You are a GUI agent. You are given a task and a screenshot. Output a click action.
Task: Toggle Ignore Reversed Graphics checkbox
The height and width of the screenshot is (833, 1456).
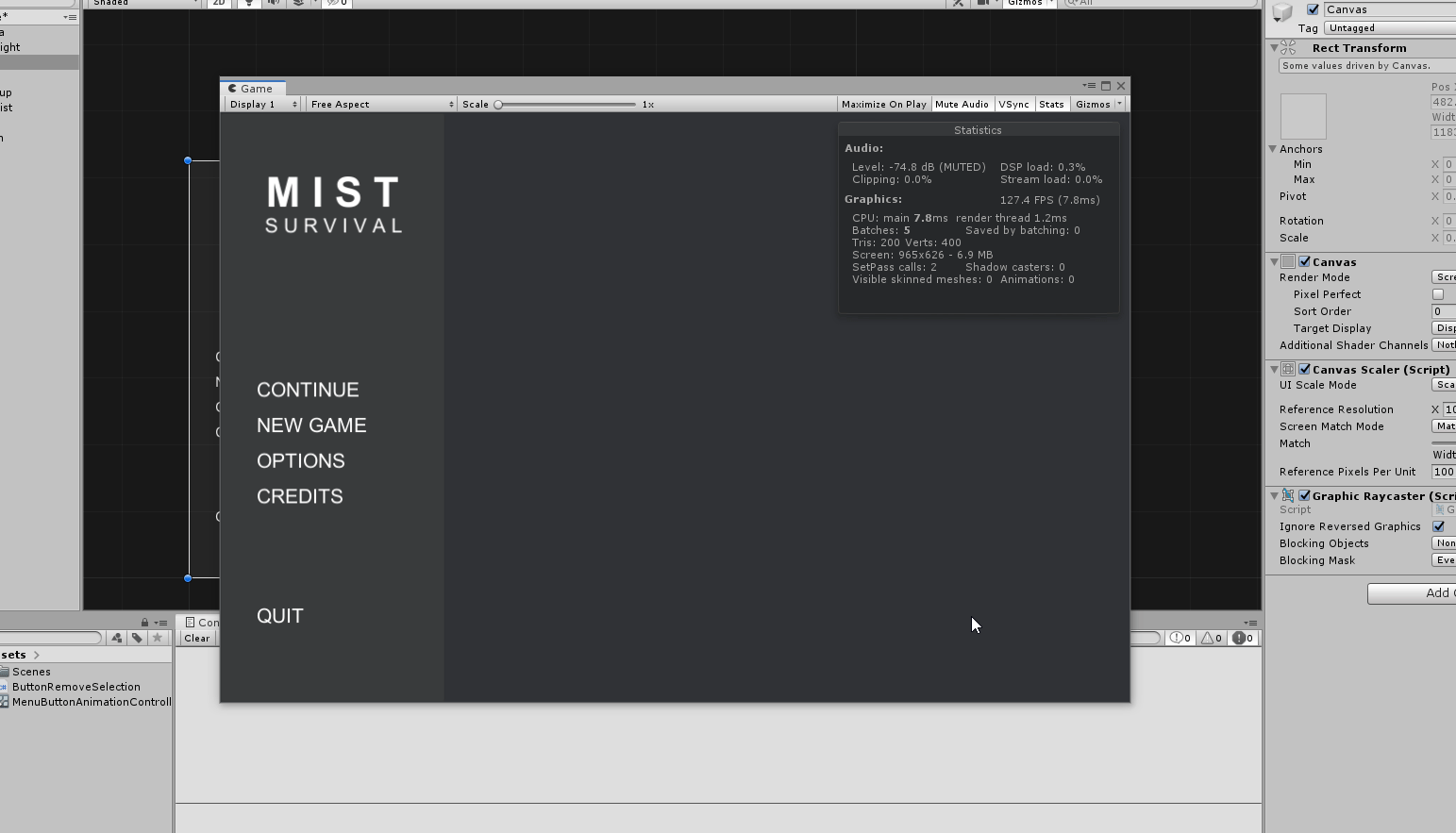[1438, 526]
